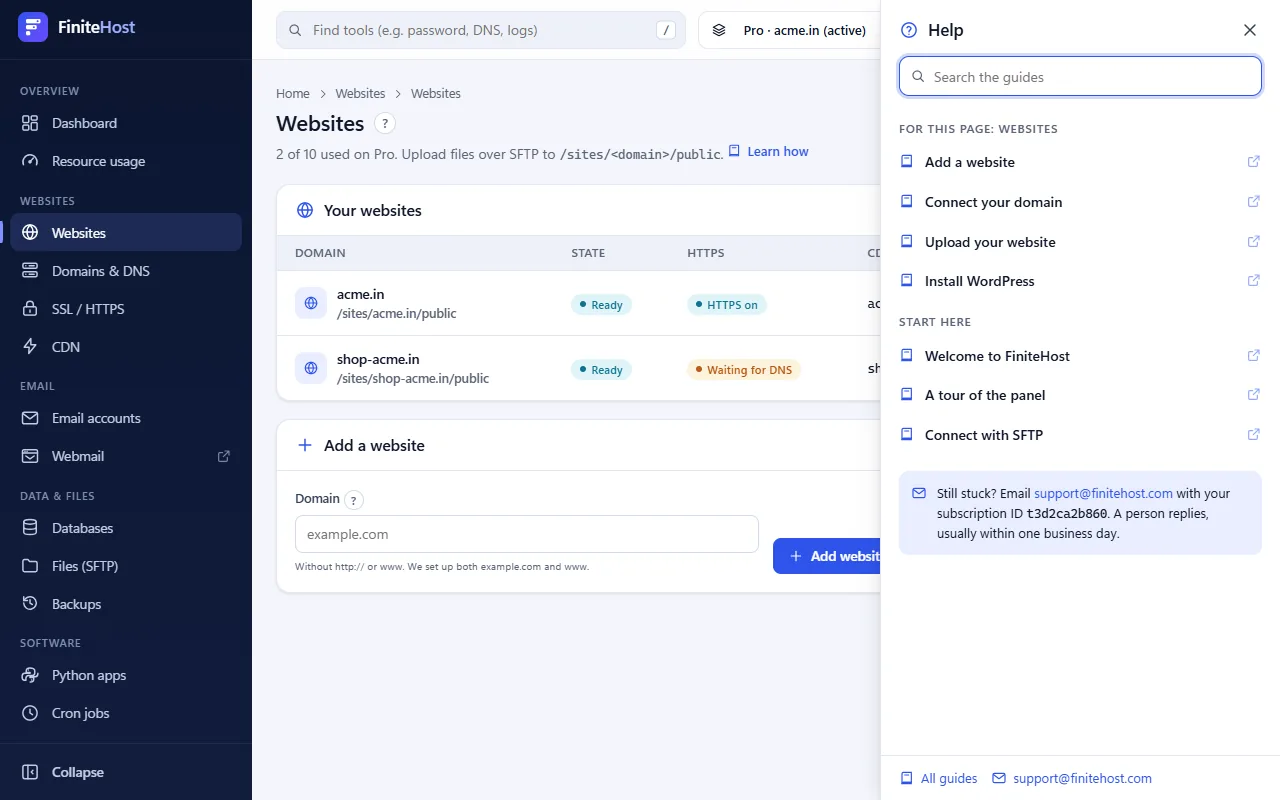Open Resource usage page
Screen dimensions: 1280x800
126,161
